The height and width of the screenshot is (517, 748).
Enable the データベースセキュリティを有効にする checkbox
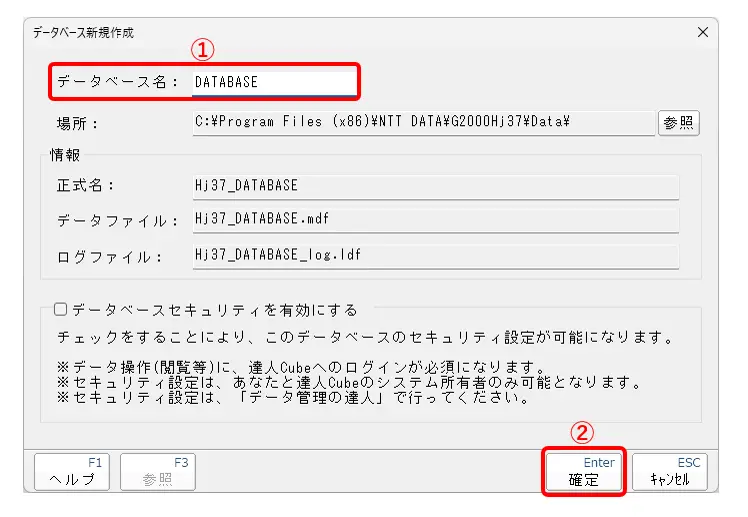pyautogui.click(x=61, y=310)
